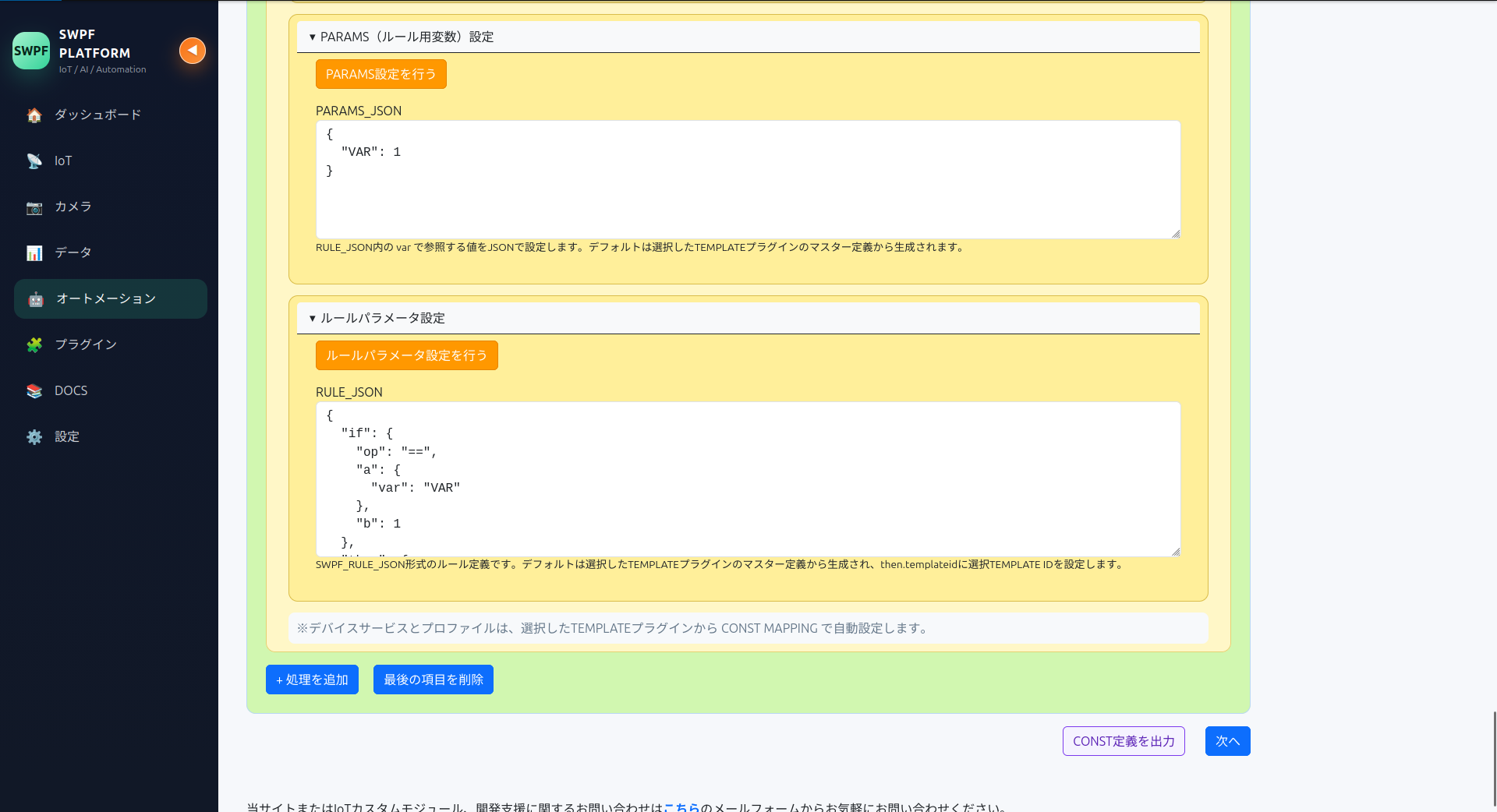The width and height of the screenshot is (1497, 812).
Task: Click the SWPF logo icon
Action: [x=31, y=51]
